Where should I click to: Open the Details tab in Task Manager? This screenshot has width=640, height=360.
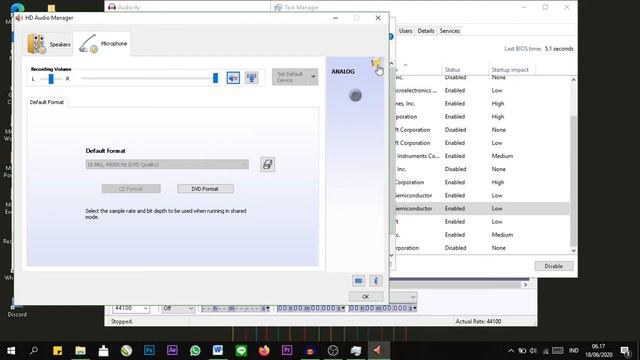click(426, 31)
